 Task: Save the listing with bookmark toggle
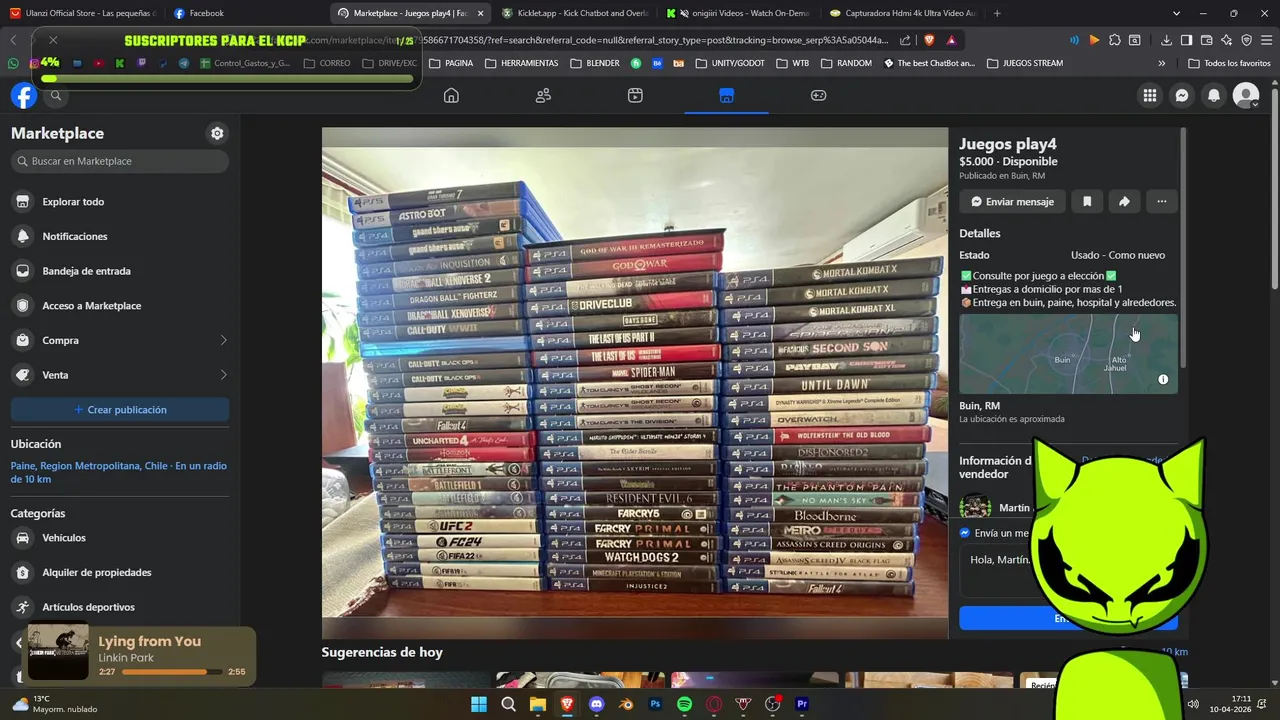point(1087,201)
